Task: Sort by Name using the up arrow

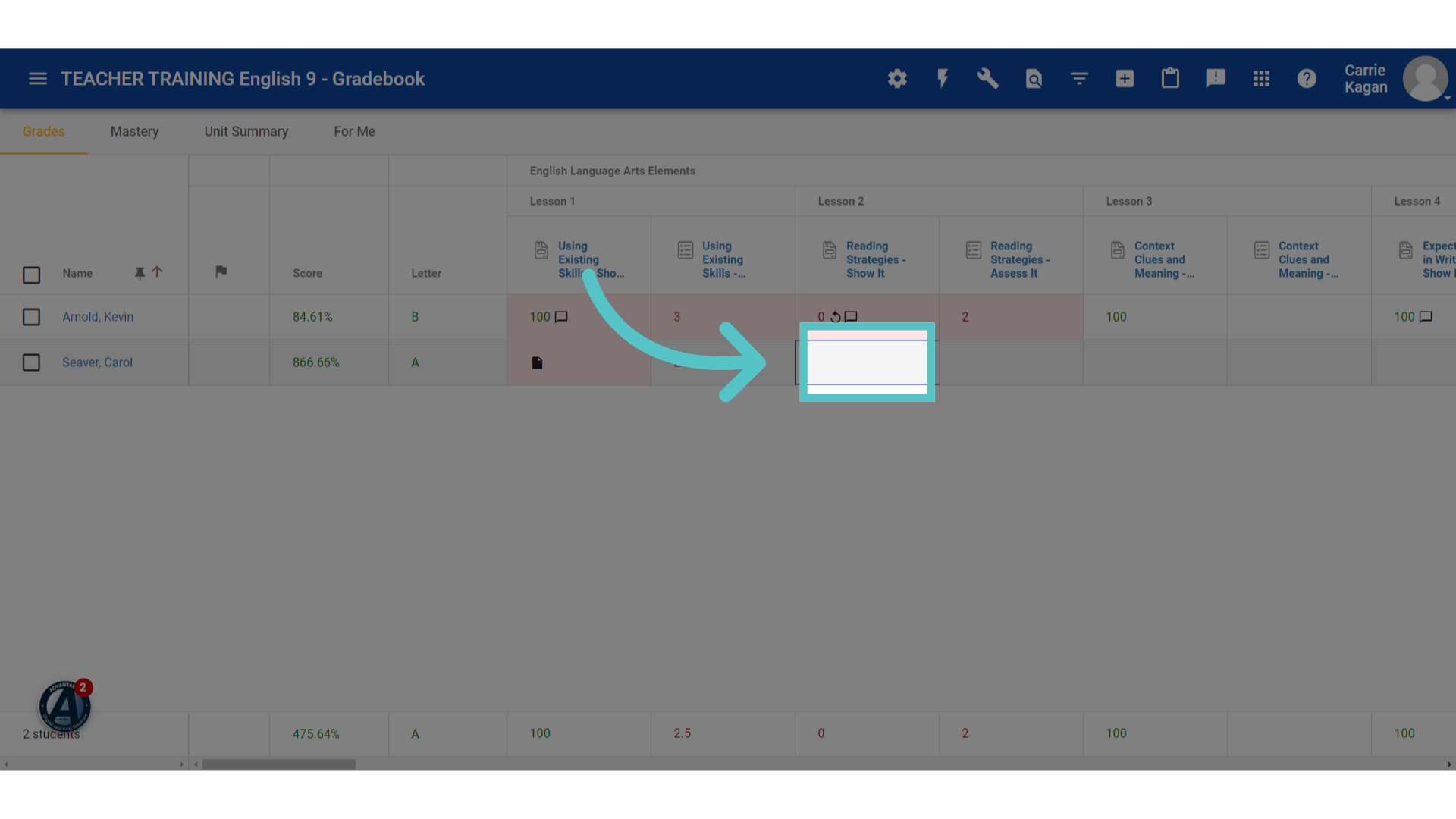Action: 157,272
